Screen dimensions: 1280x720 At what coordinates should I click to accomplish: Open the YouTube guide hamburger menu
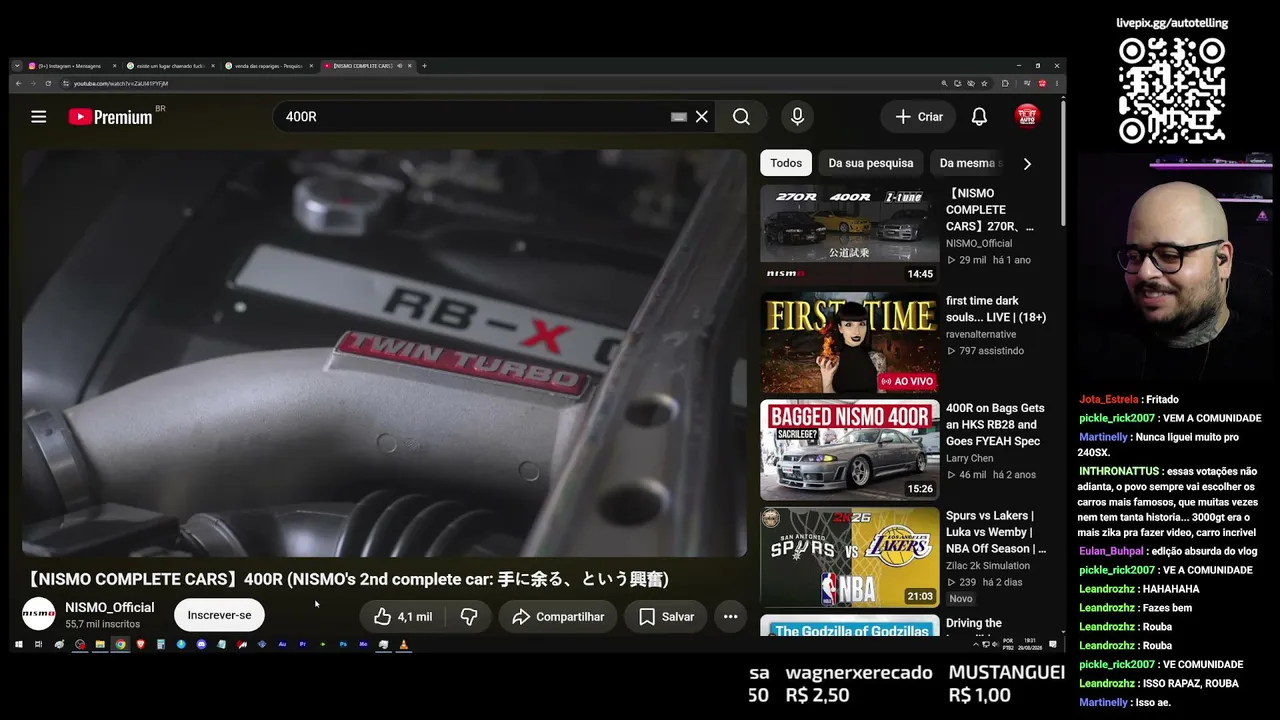[x=39, y=117]
